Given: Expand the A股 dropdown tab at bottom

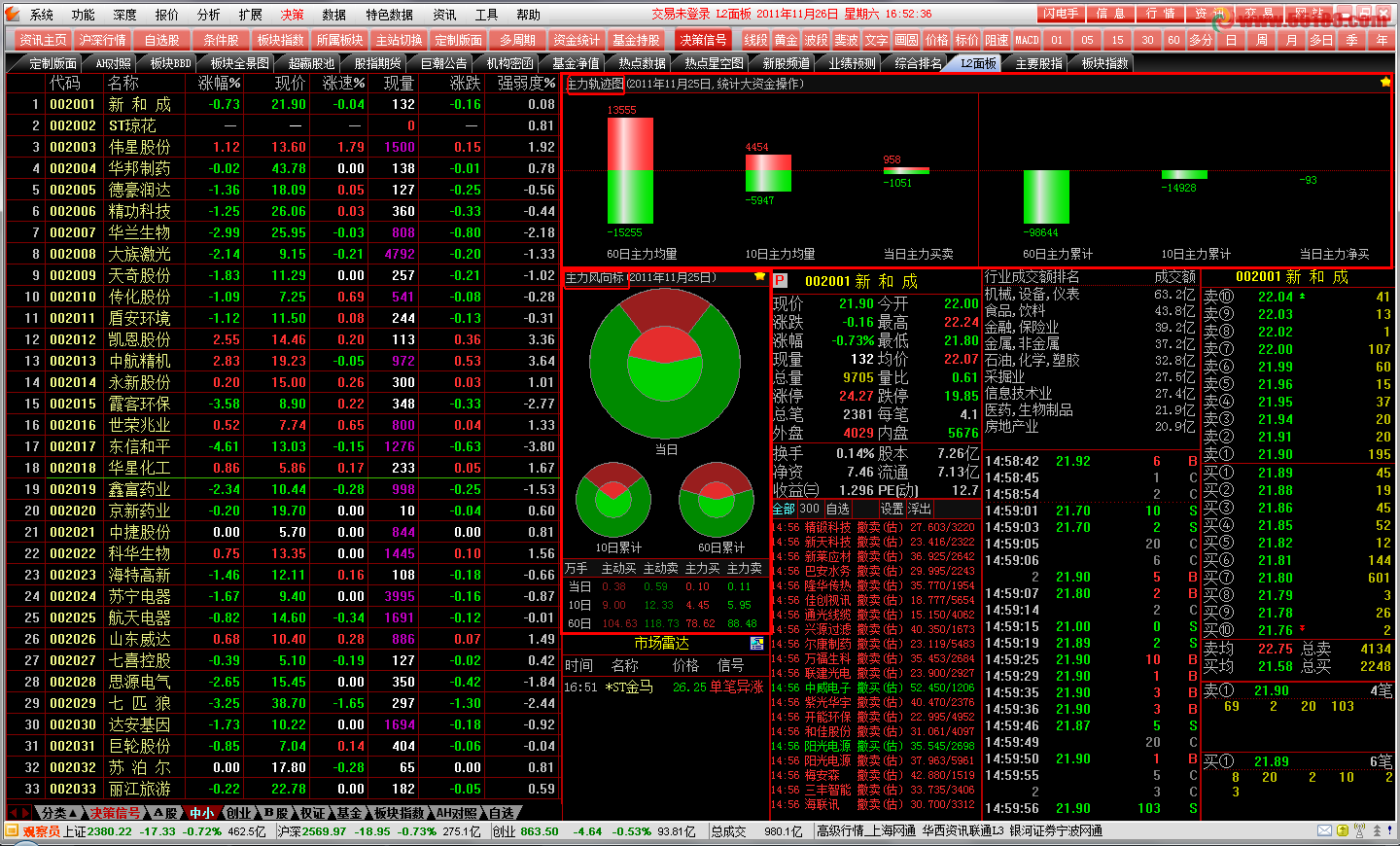Looking at the screenshot, I should [x=166, y=813].
